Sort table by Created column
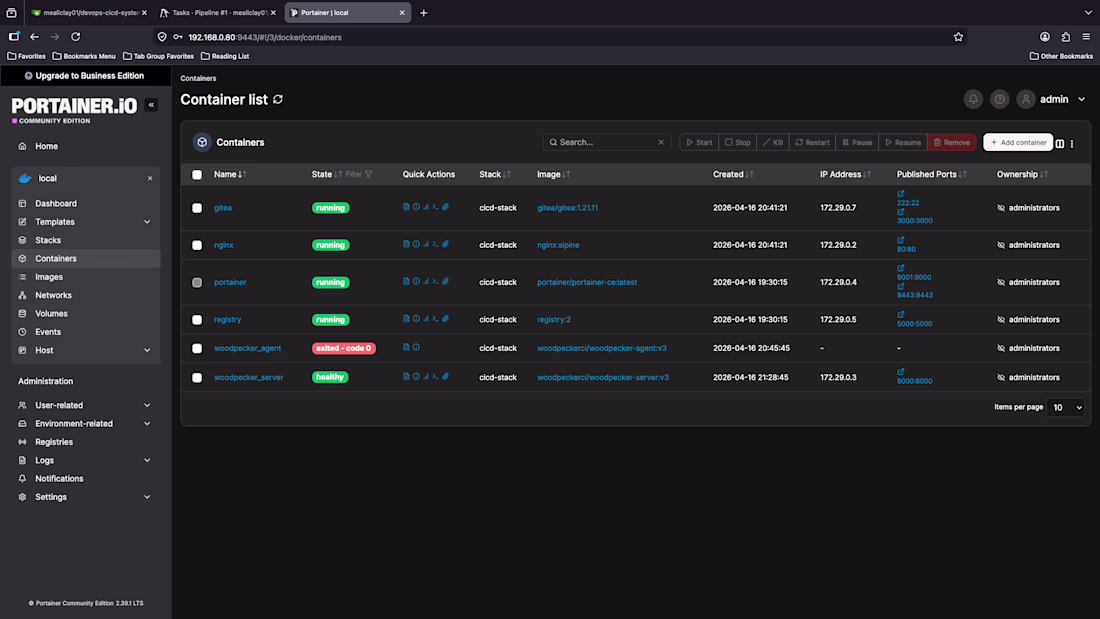The height and width of the screenshot is (619, 1100). (733, 174)
